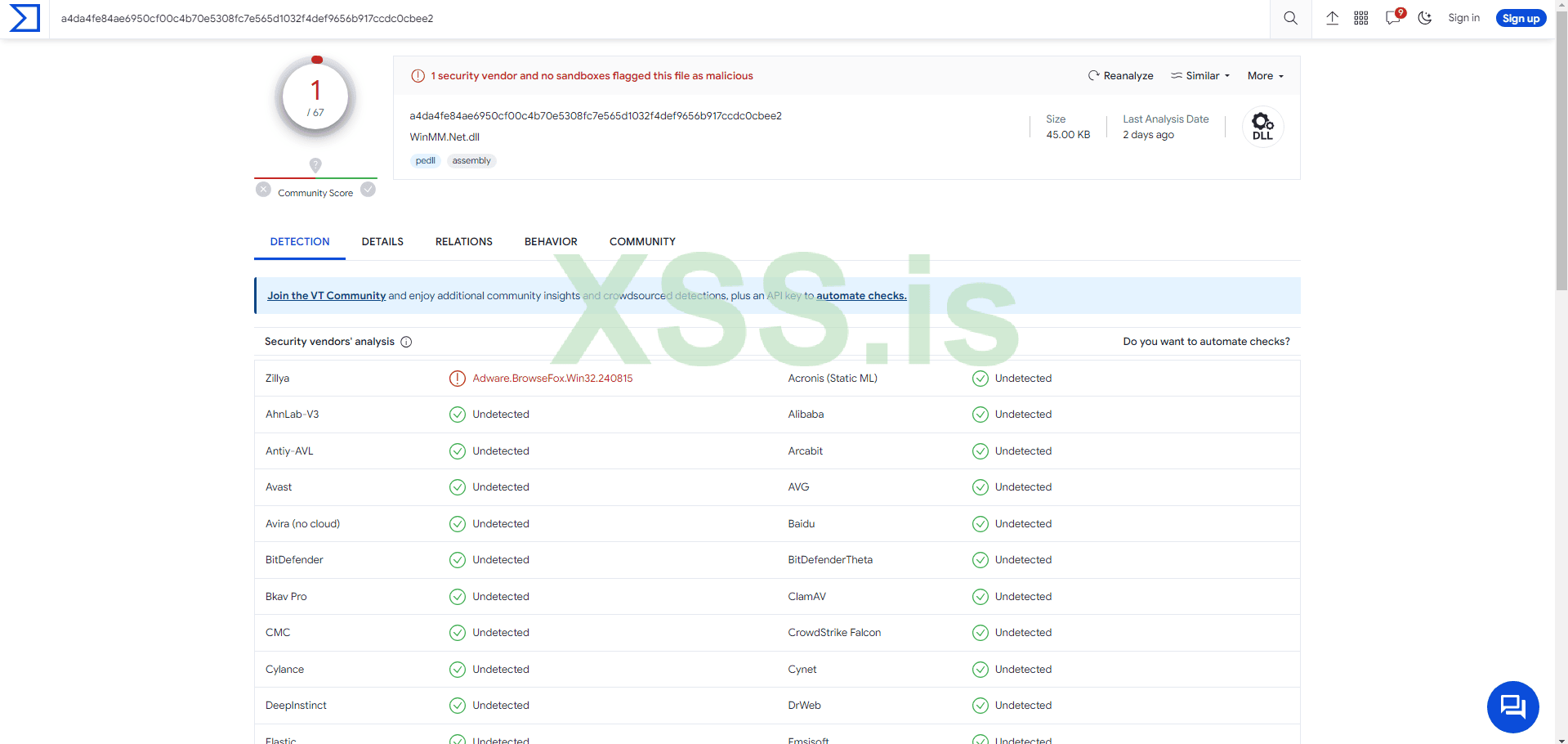Click the Join the VT Community link
1568x744 pixels.
click(326, 296)
